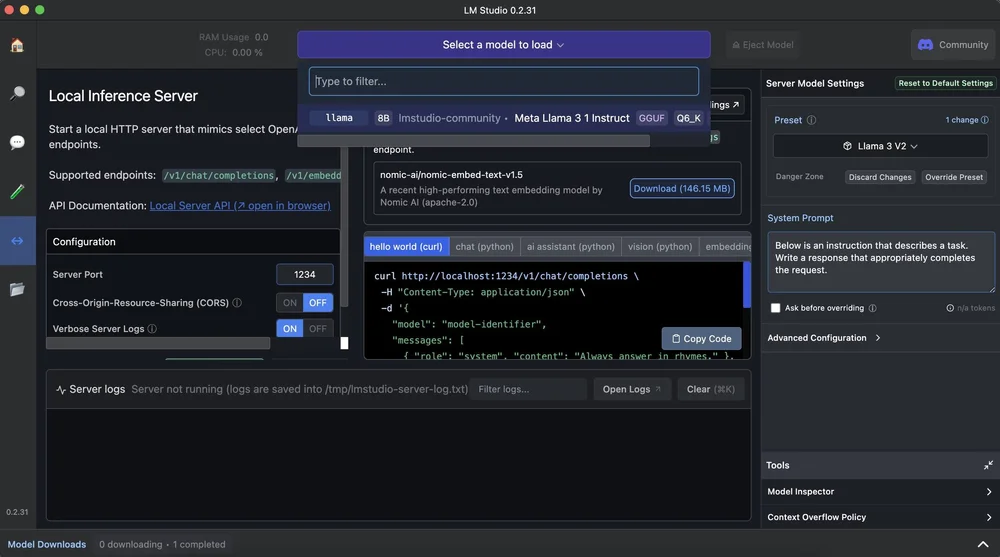Click the info icon beside Verbose Server Logs
This screenshot has width=1000, height=557.
(x=152, y=329)
